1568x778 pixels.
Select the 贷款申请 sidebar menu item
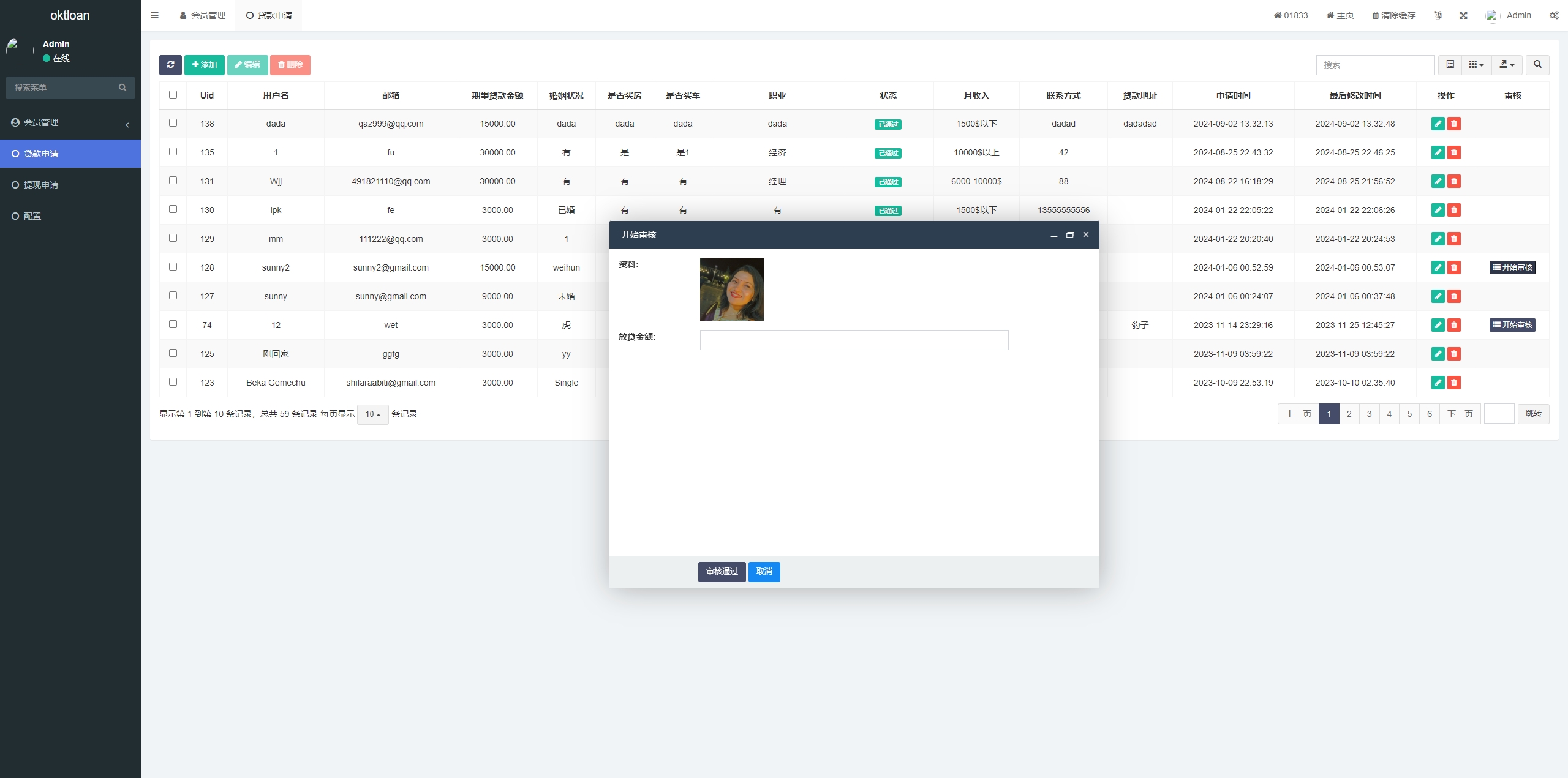click(x=70, y=153)
